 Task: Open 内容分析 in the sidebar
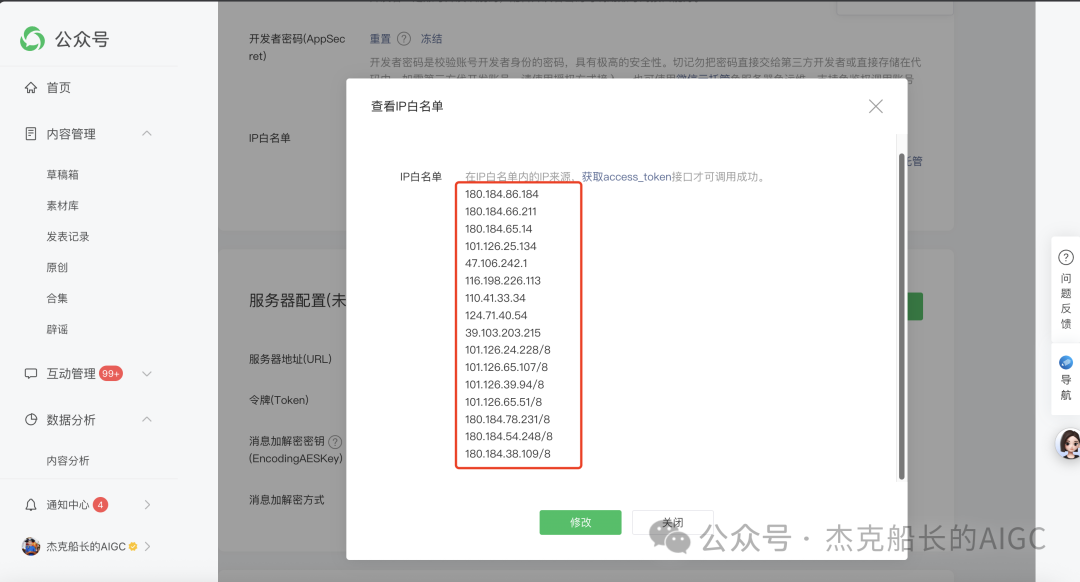pos(68,461)
